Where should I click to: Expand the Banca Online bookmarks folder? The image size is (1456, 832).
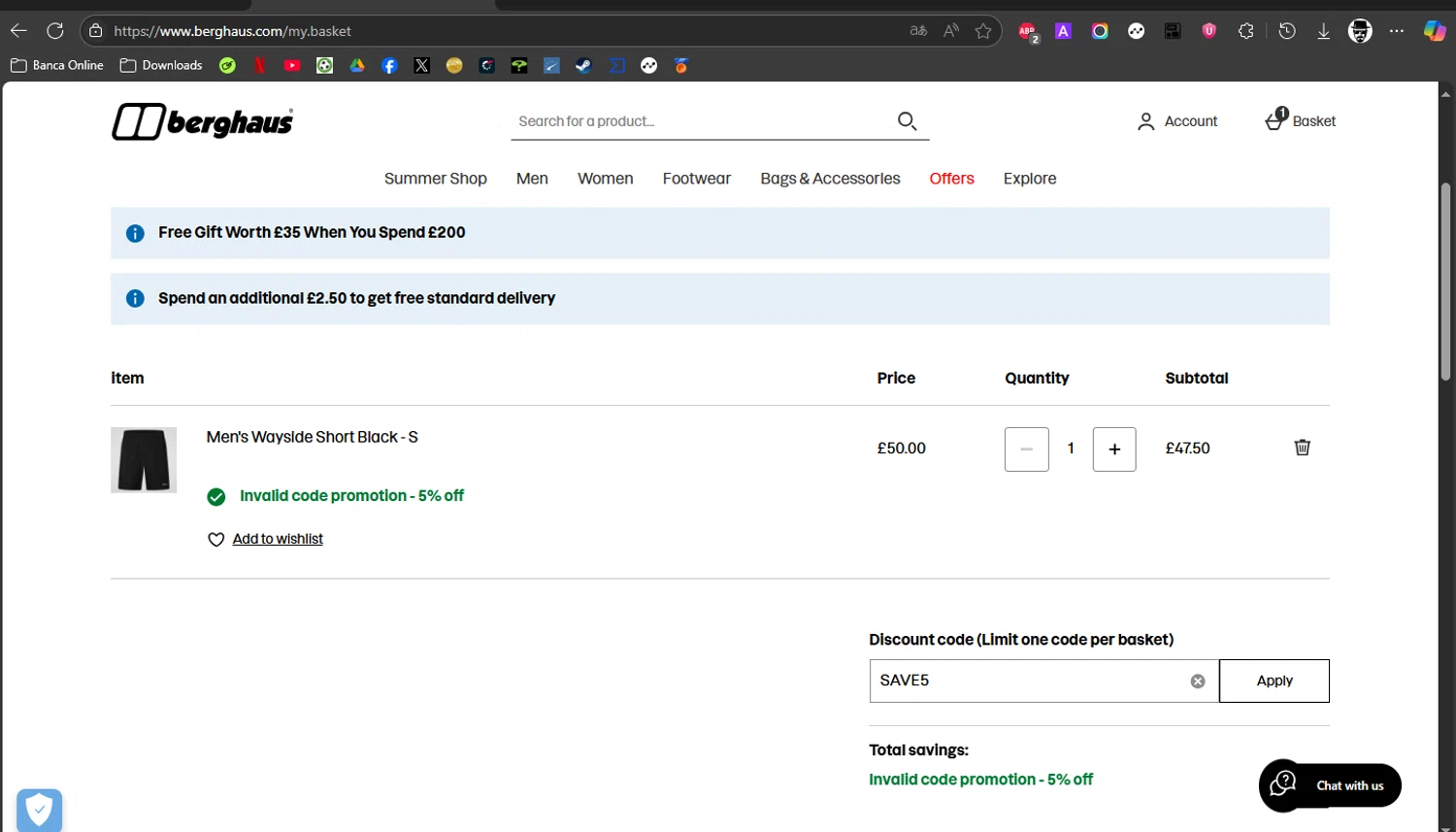click(x=57, y=66)
